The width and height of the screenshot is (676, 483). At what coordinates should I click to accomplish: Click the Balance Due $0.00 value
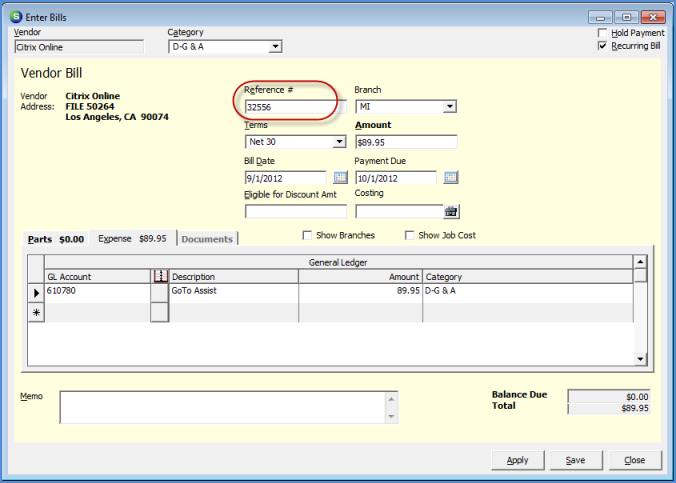[609, 396]
